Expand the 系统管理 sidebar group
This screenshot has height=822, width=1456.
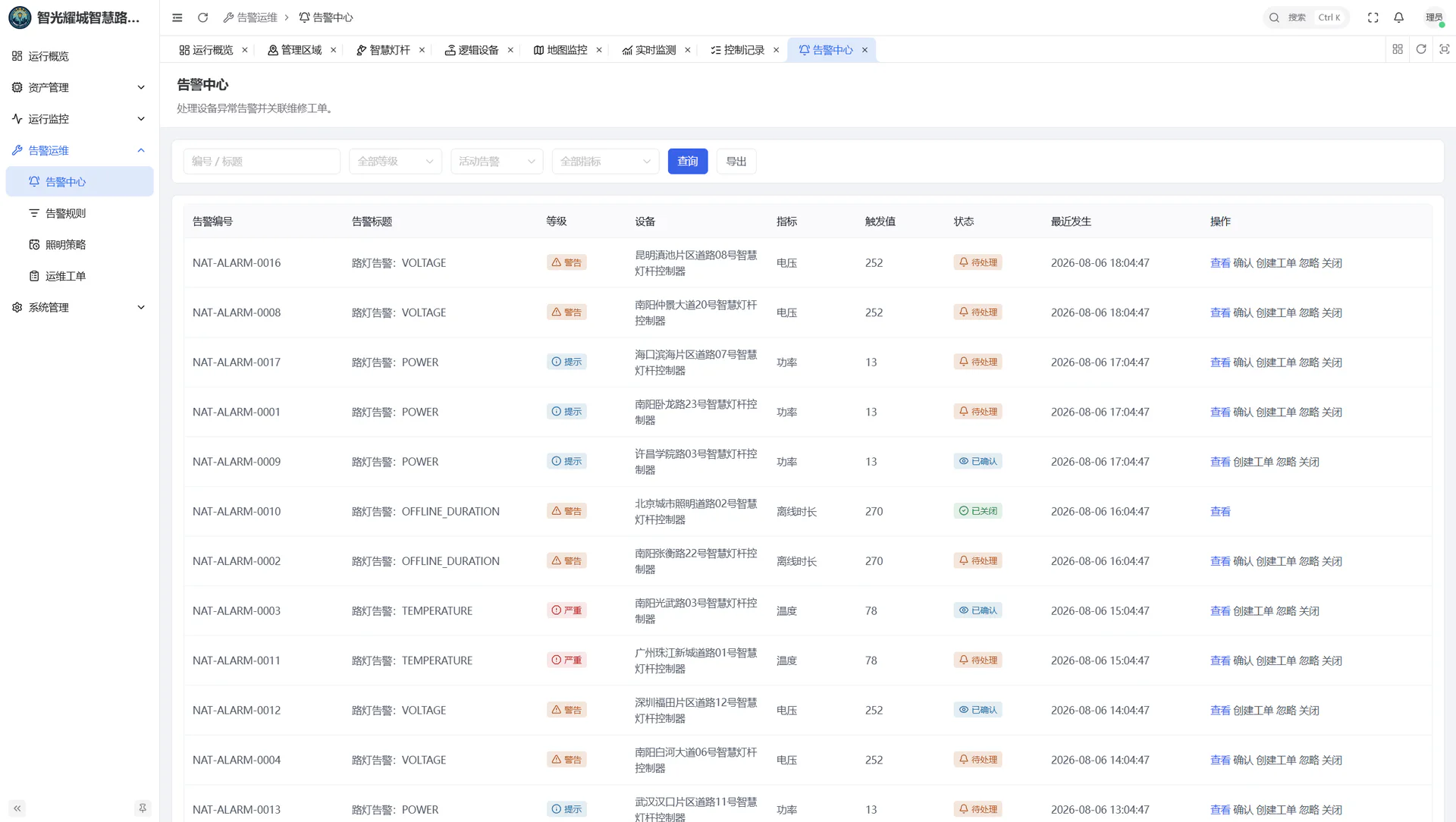tap(80, 307)
